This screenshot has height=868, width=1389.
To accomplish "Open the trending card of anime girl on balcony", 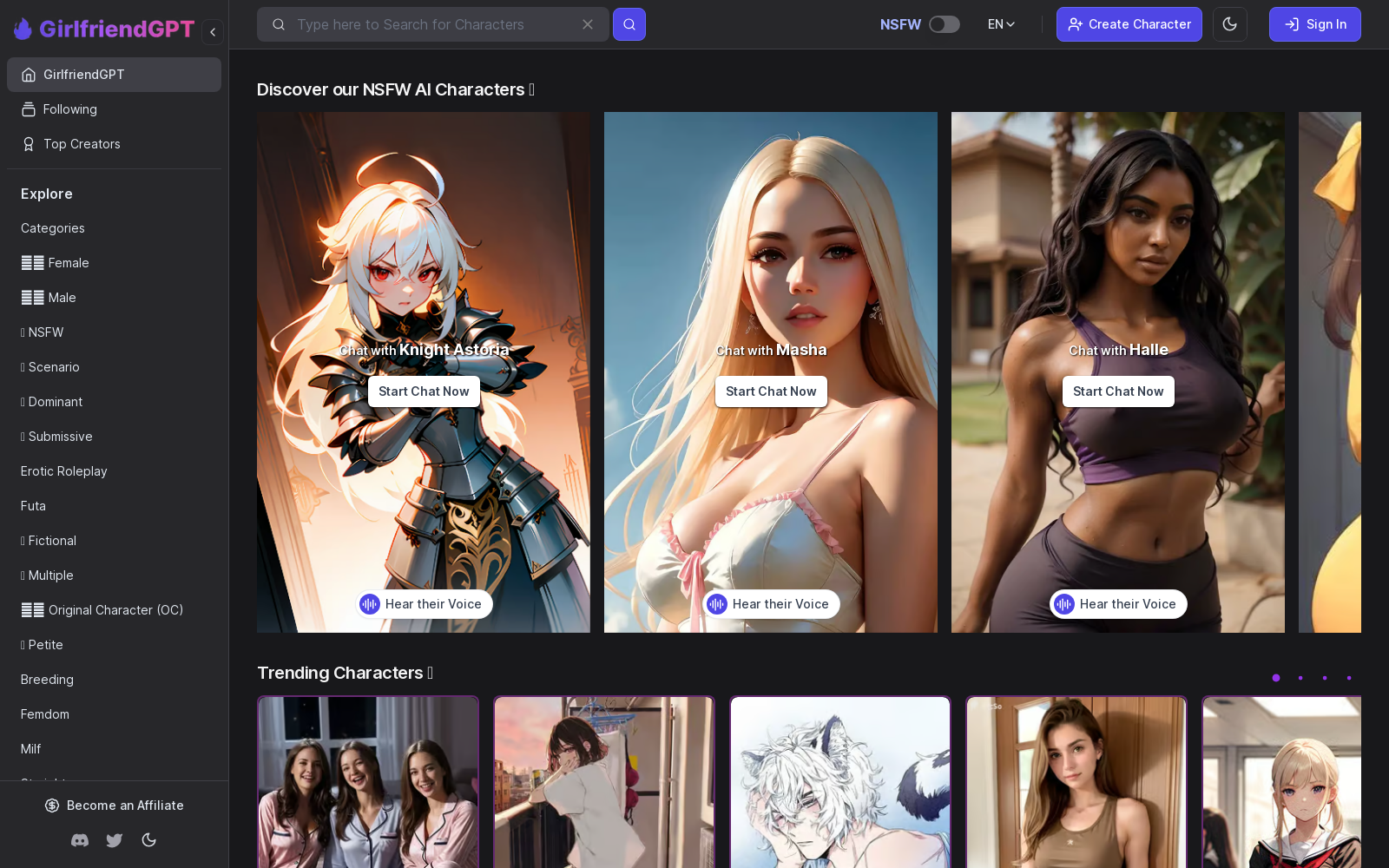I will (604, 782).
